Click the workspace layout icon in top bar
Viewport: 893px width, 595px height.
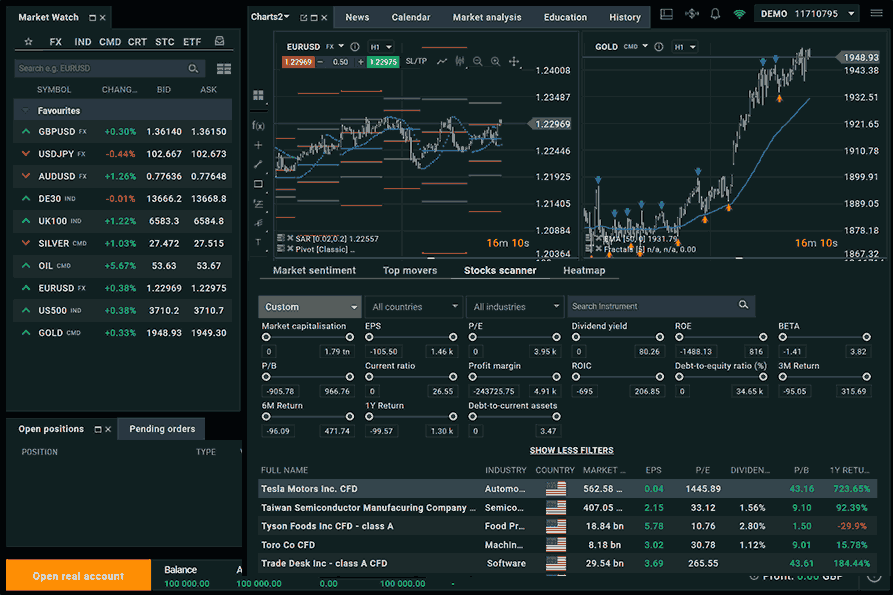click(x=666, y=14)
